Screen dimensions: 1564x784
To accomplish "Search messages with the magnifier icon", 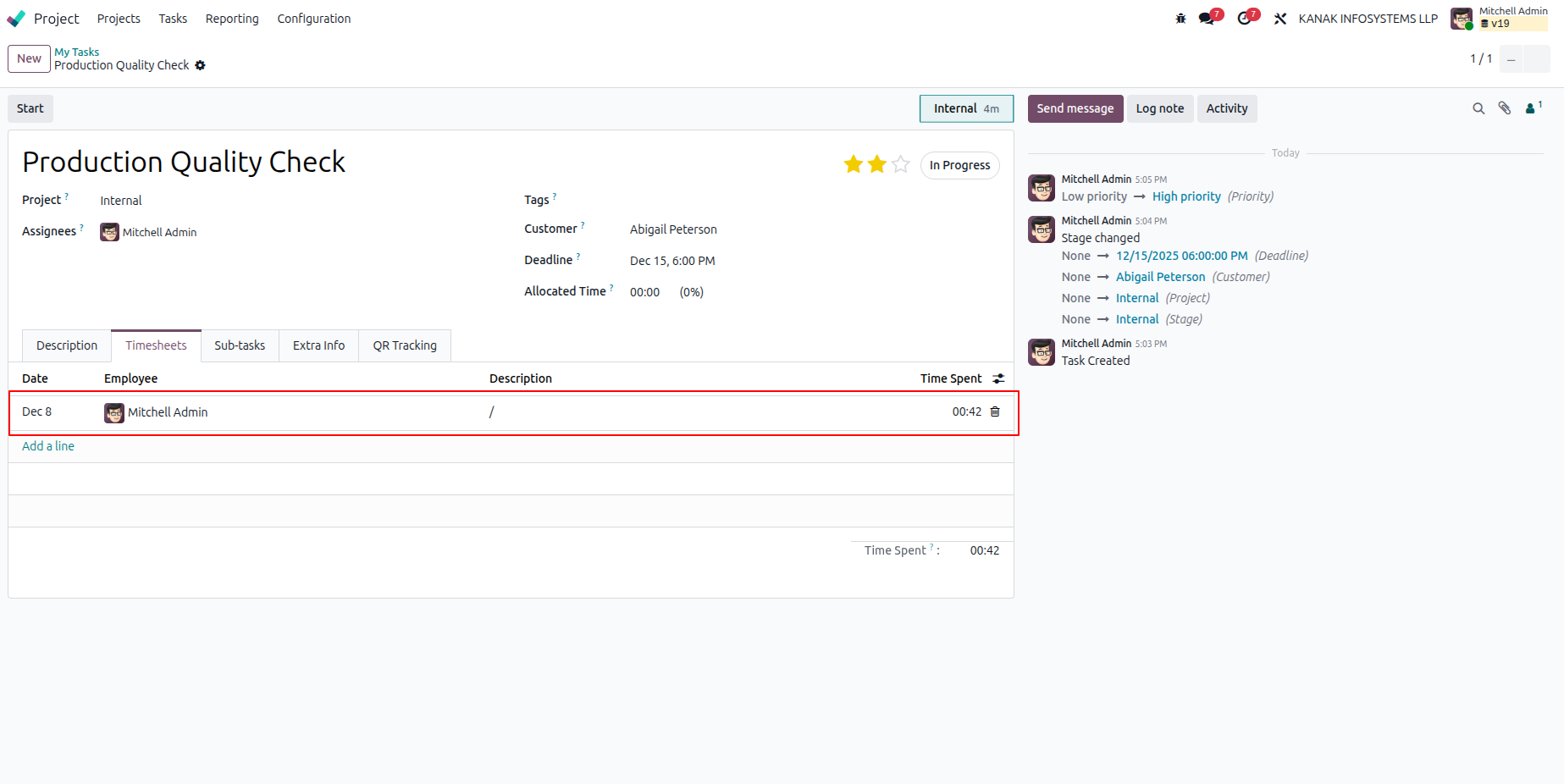I will (1478, 108).
